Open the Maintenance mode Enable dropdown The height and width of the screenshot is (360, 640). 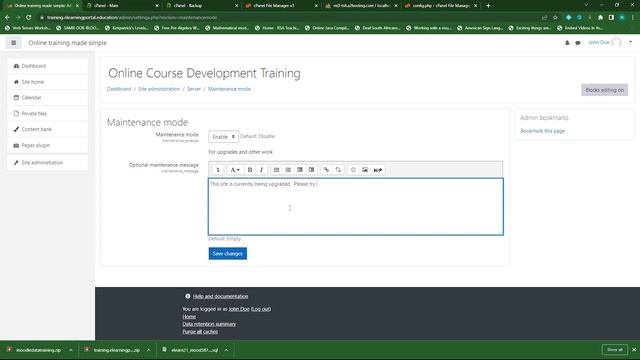pyautogui.click(x=223, y=137)
